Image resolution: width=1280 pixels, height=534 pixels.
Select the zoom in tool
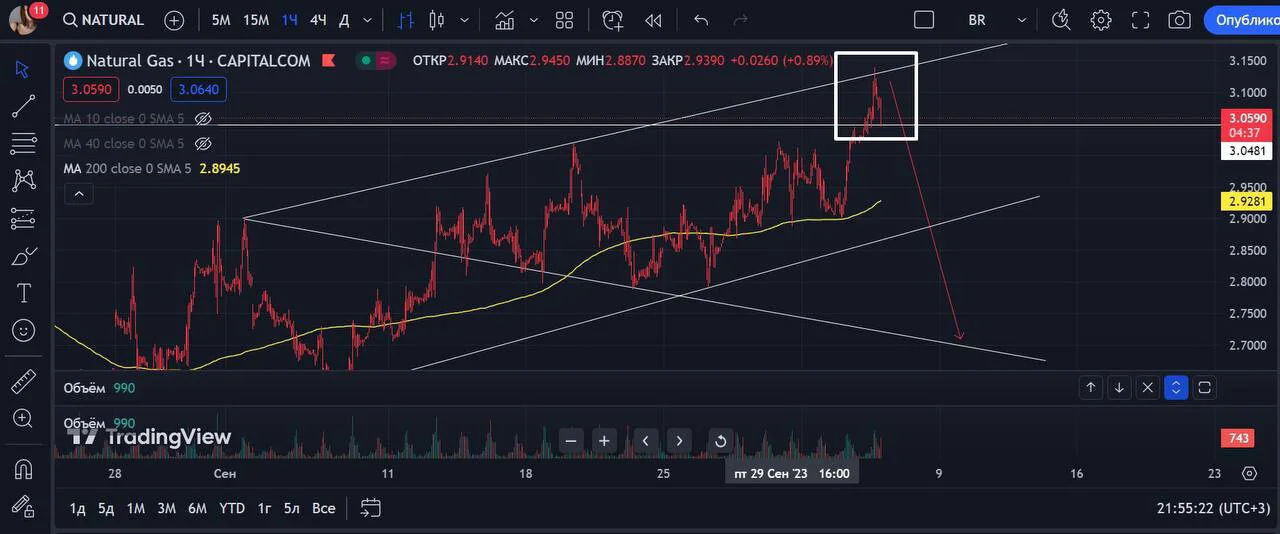(x=23, y=418)
